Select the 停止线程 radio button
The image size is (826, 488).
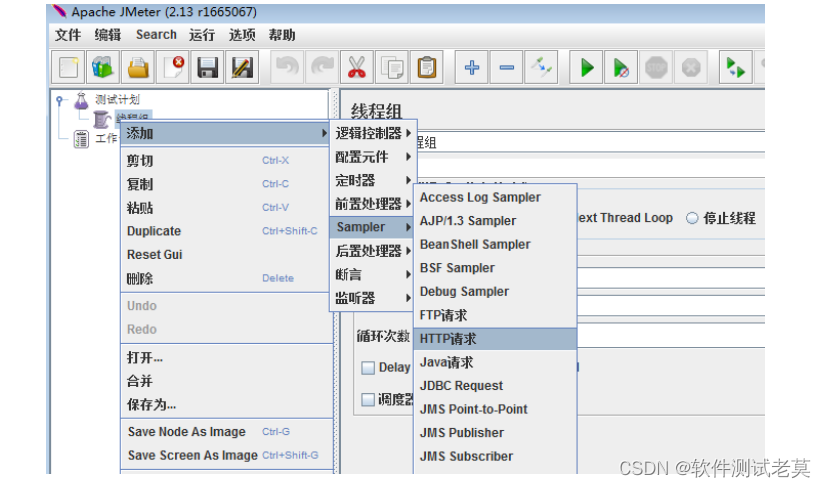point(692,218)
